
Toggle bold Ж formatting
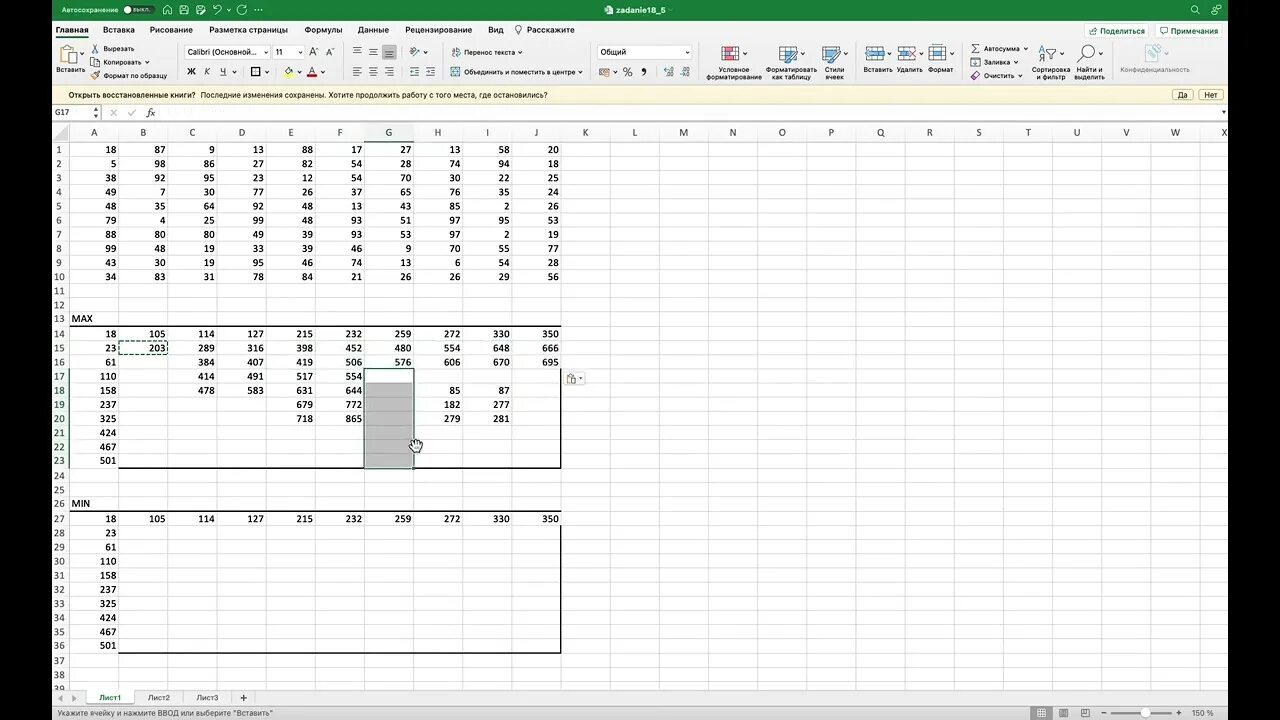(x=191, y=72)
